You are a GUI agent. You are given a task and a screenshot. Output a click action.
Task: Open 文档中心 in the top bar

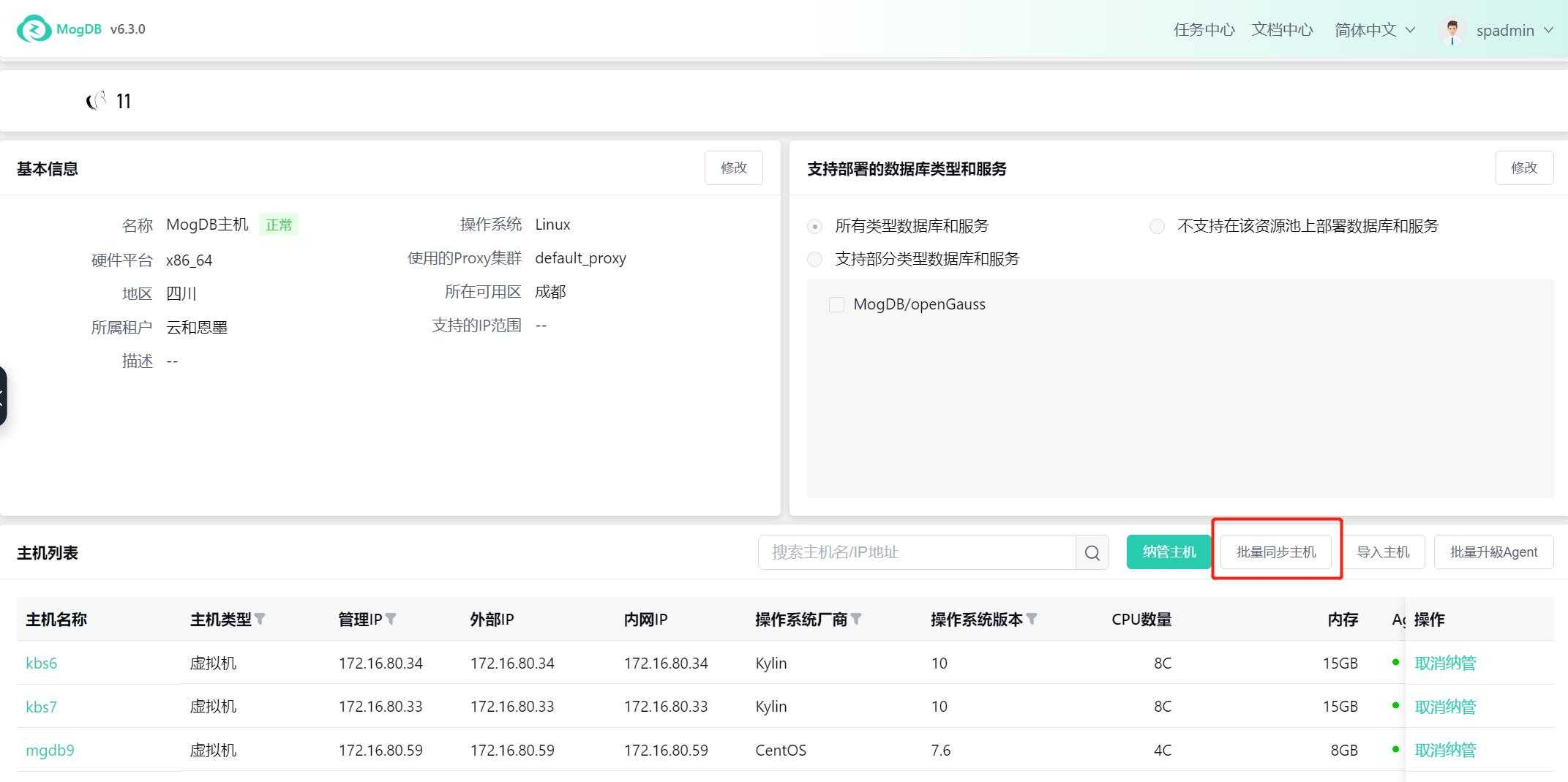pos(1282,30)
